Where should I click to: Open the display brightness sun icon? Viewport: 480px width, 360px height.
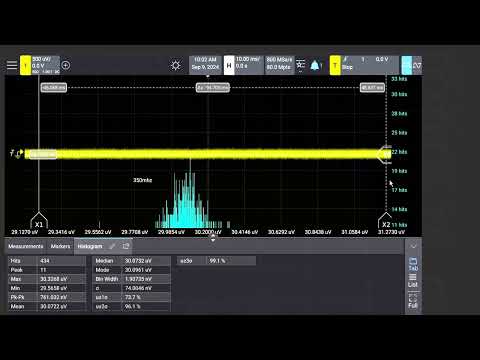coord(176,65)
